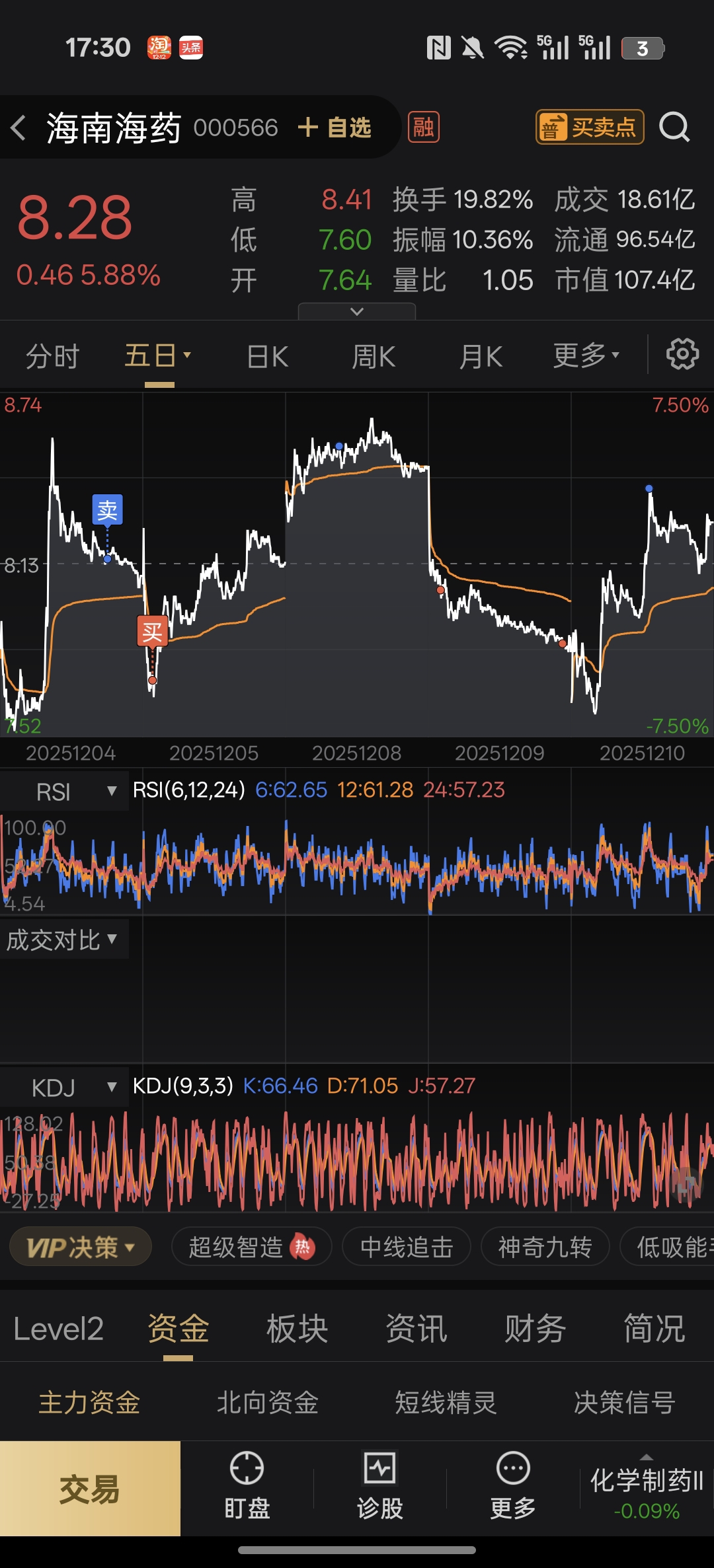Open the VIP决策 dropdown
Image resolution: width=714 pixels, height=1568 pixels.
(81, 1247)
